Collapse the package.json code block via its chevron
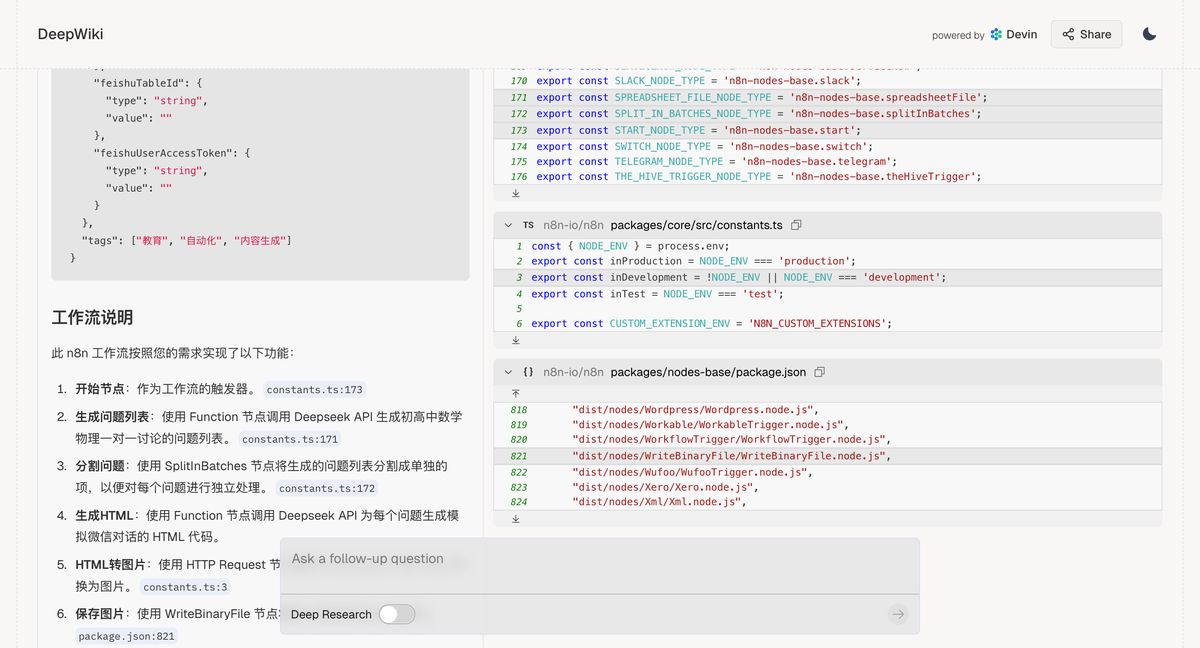 coord(508,371)
